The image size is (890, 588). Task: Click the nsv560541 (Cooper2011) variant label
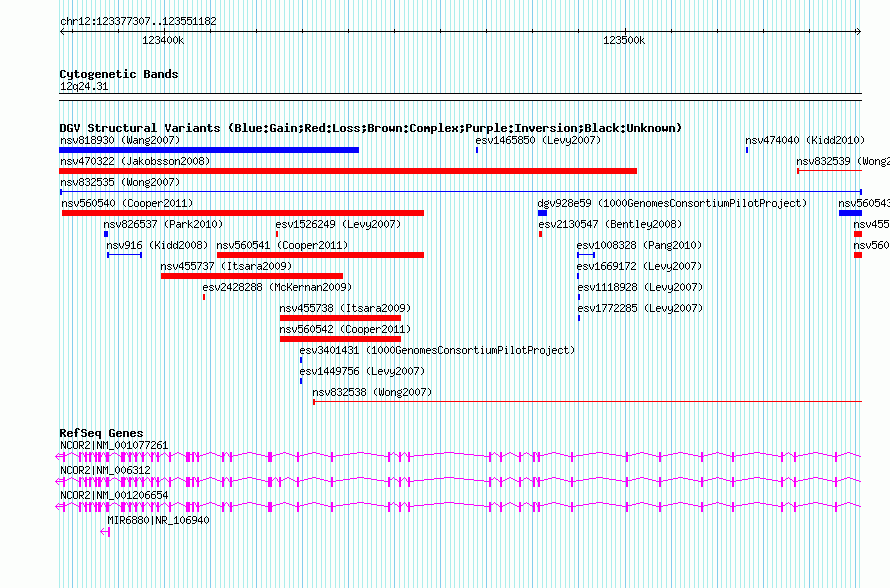coord(282,245)
